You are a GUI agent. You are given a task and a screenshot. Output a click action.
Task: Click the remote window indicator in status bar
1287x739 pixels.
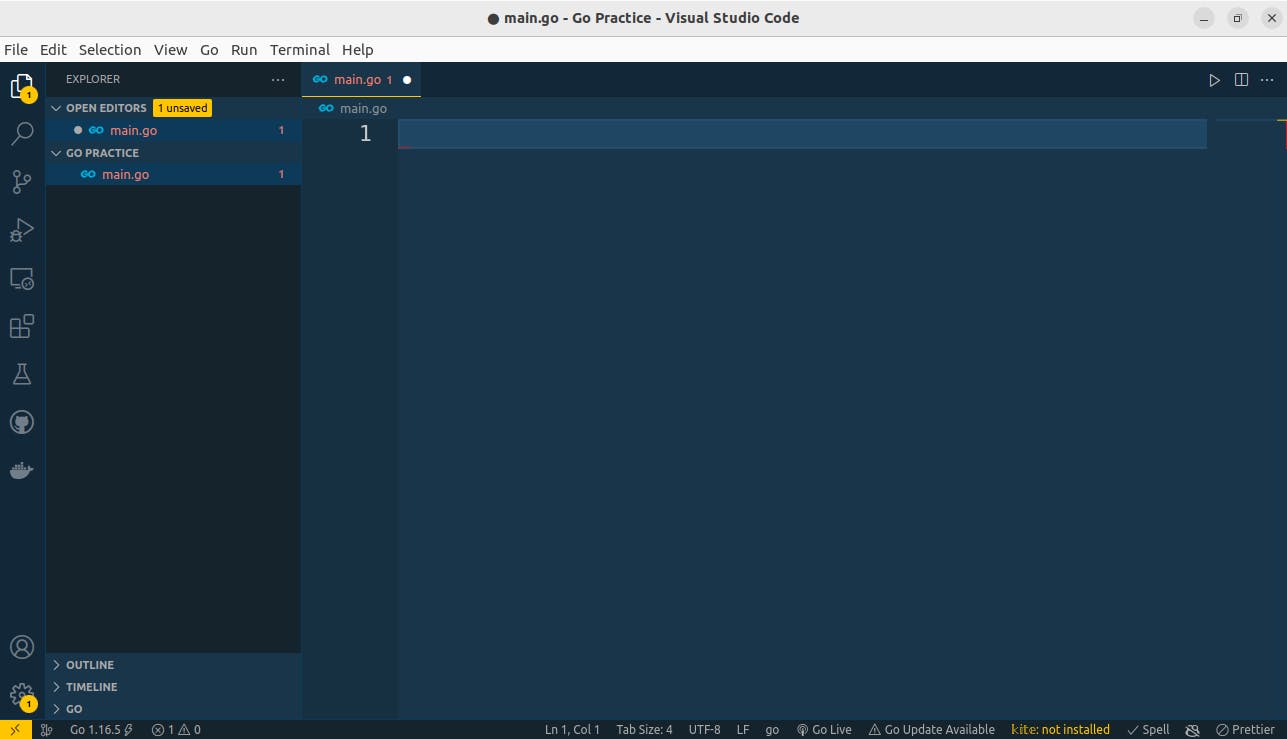click(15, 730)
